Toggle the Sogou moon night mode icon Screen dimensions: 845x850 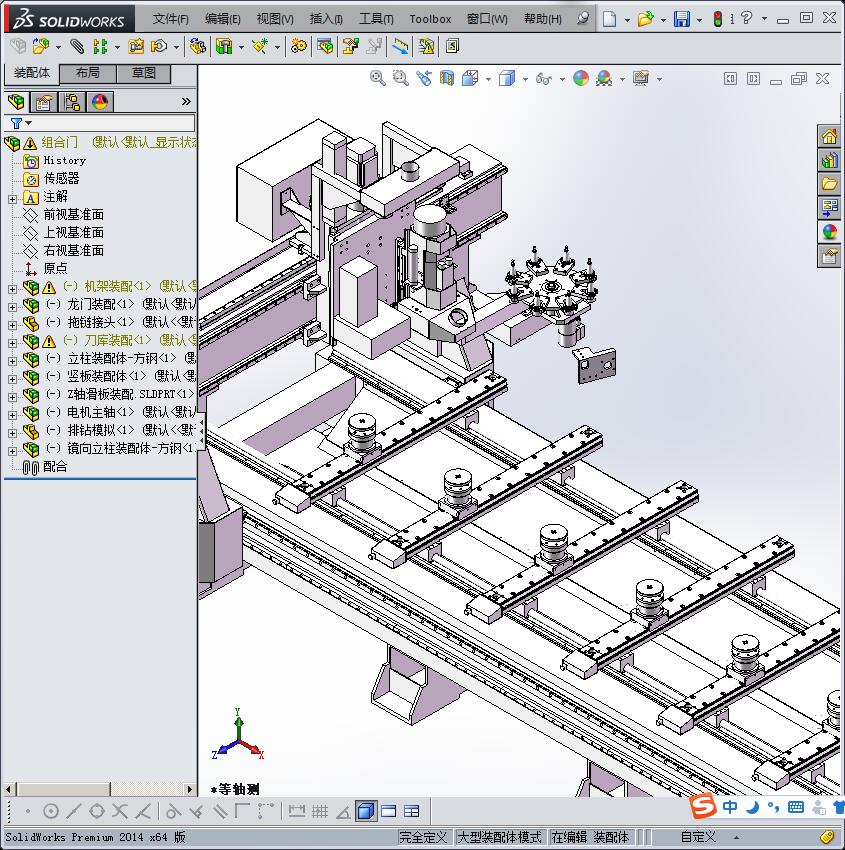point(752,807)
